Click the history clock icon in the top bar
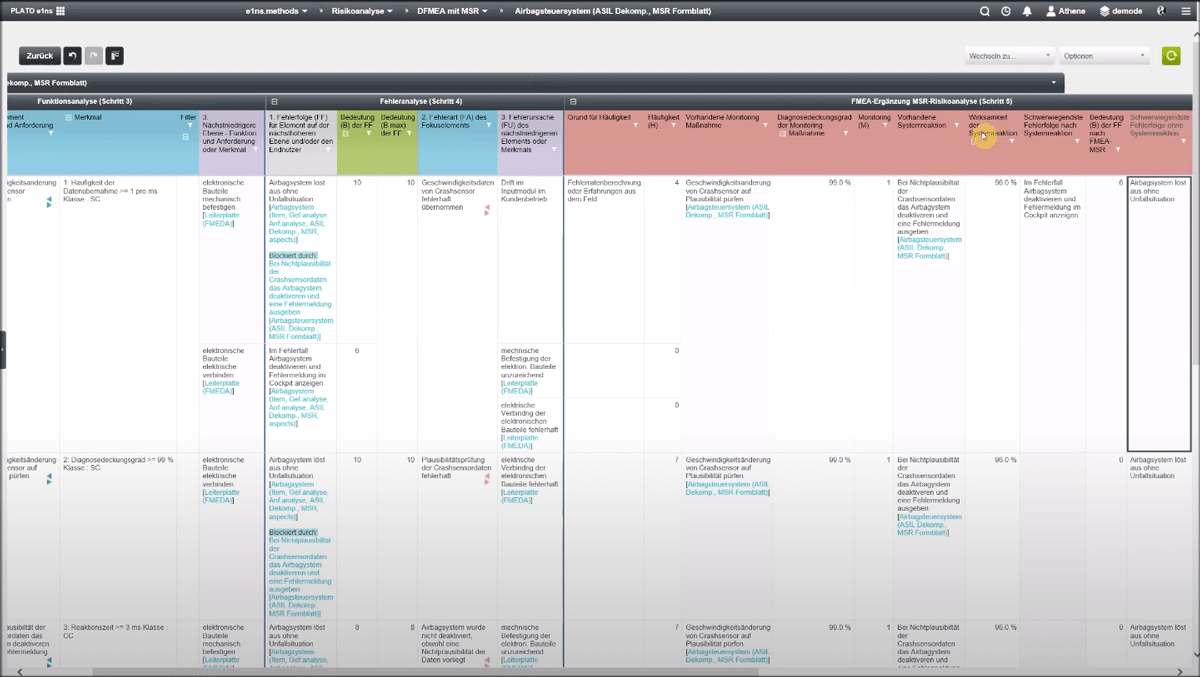 pos(1006,11)
